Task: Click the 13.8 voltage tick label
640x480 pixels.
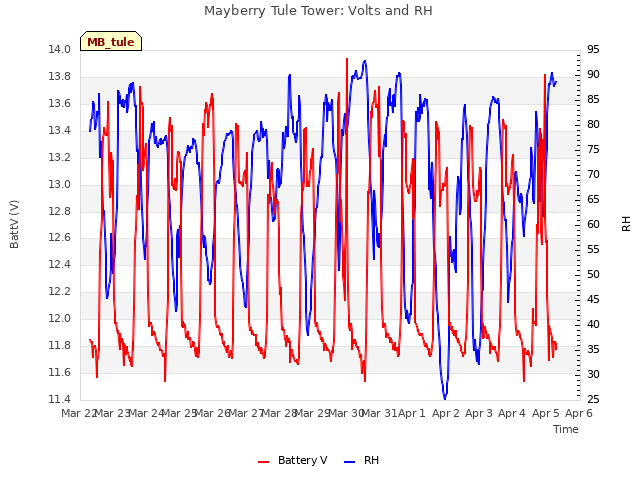Action: (60, 77)
